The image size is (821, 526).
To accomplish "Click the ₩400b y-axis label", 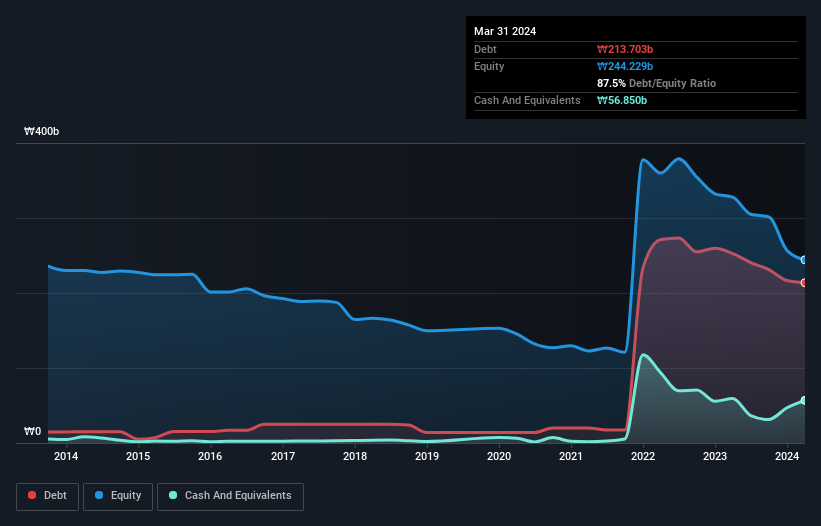I will pos(41,131).
